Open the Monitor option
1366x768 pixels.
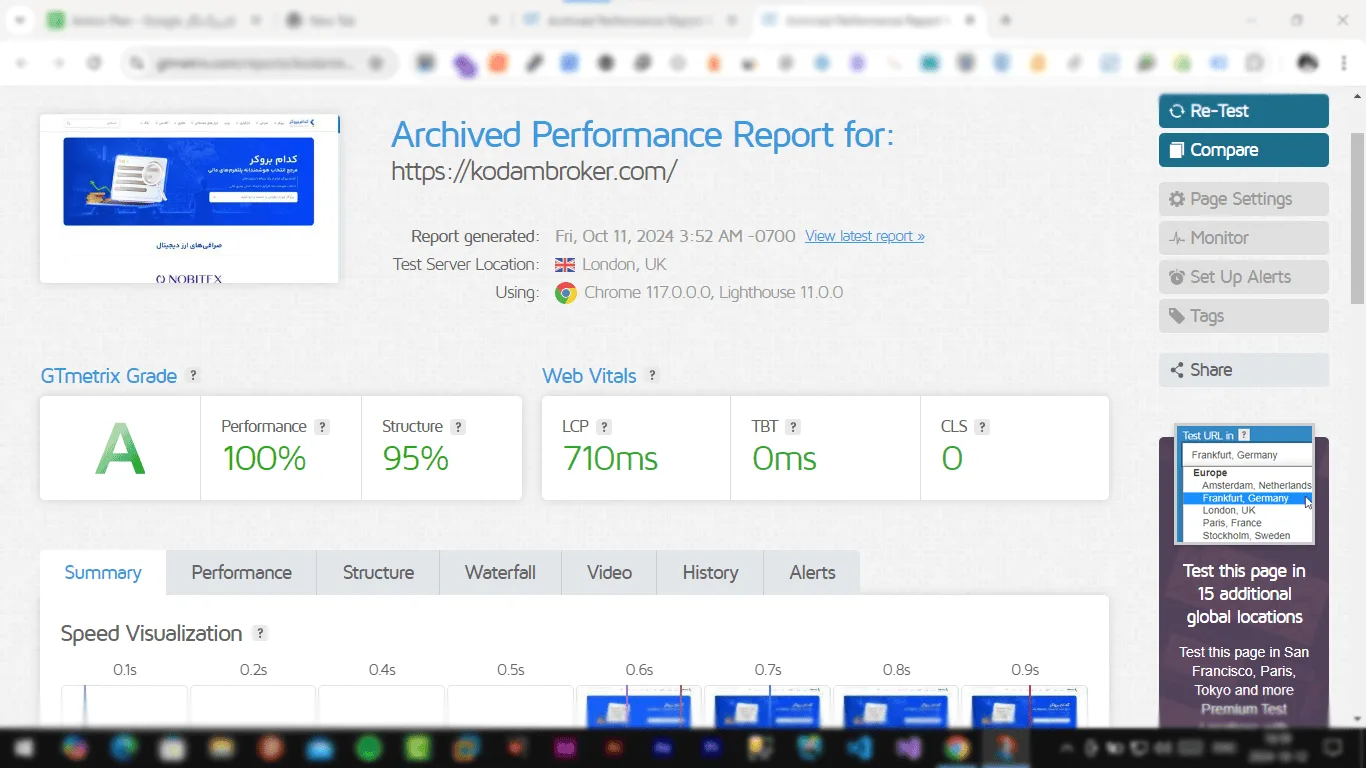tap(1243, 238)
